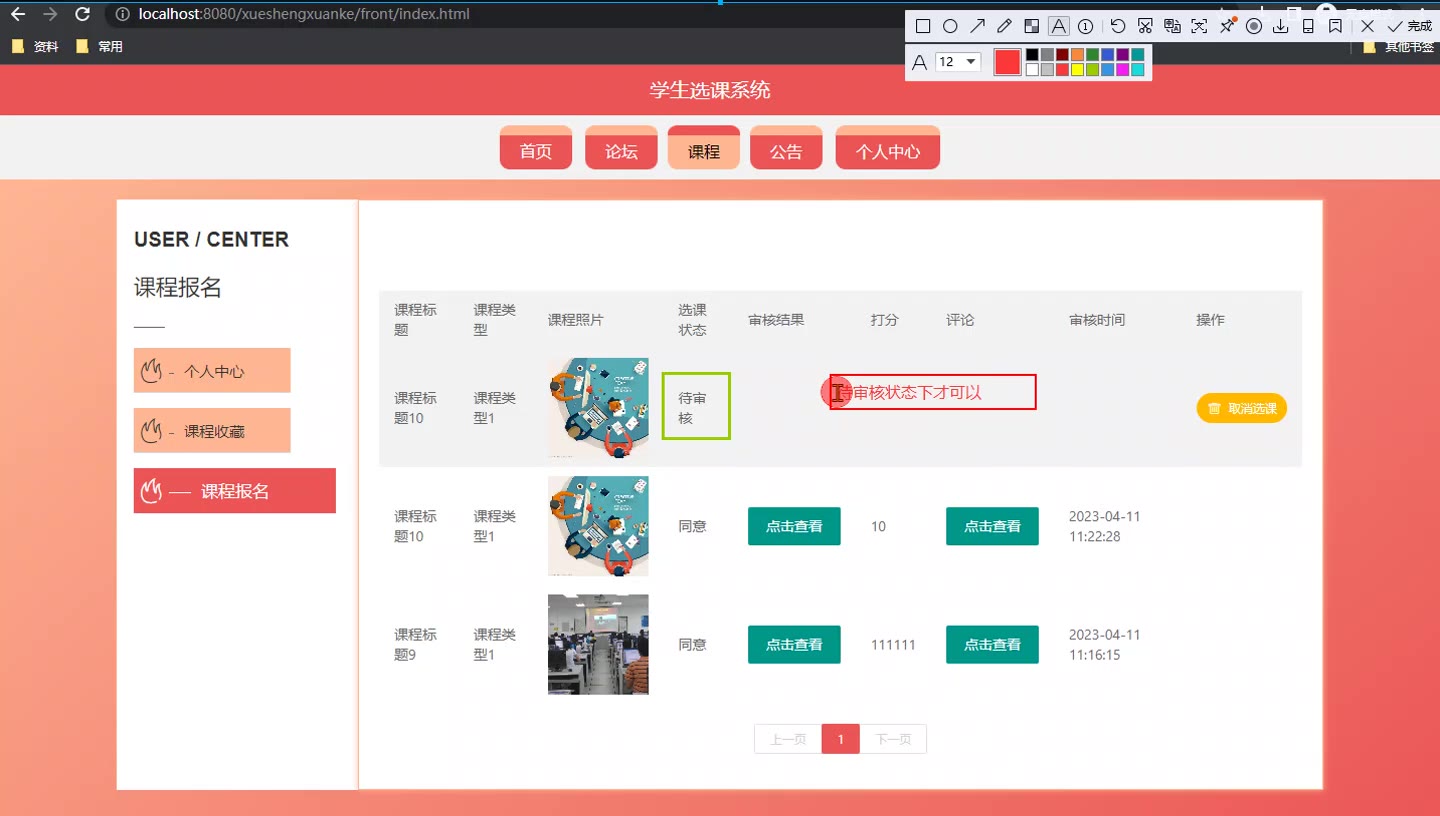Select the rectangle annotation tool
This screenshot has height=816, width=1440.
click(923, 26)
